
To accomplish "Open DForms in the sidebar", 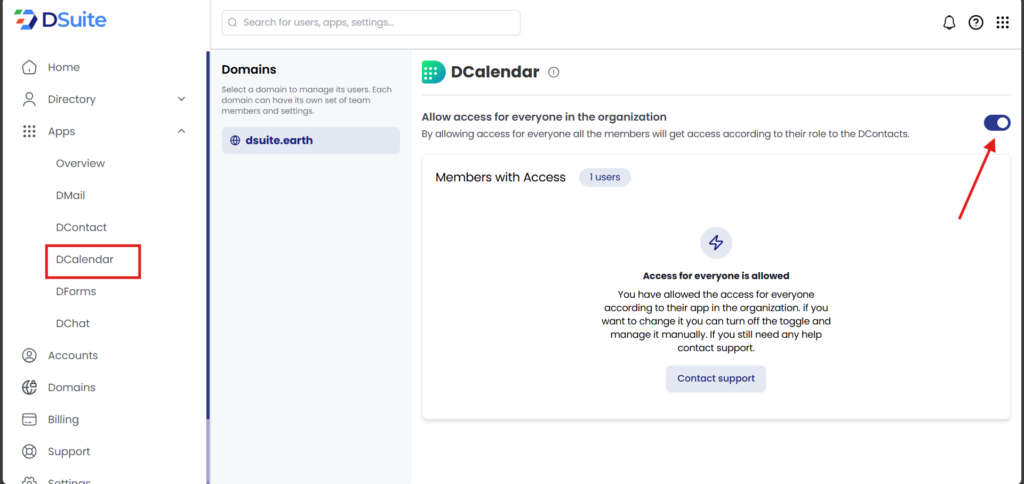I will pos(76,291).
